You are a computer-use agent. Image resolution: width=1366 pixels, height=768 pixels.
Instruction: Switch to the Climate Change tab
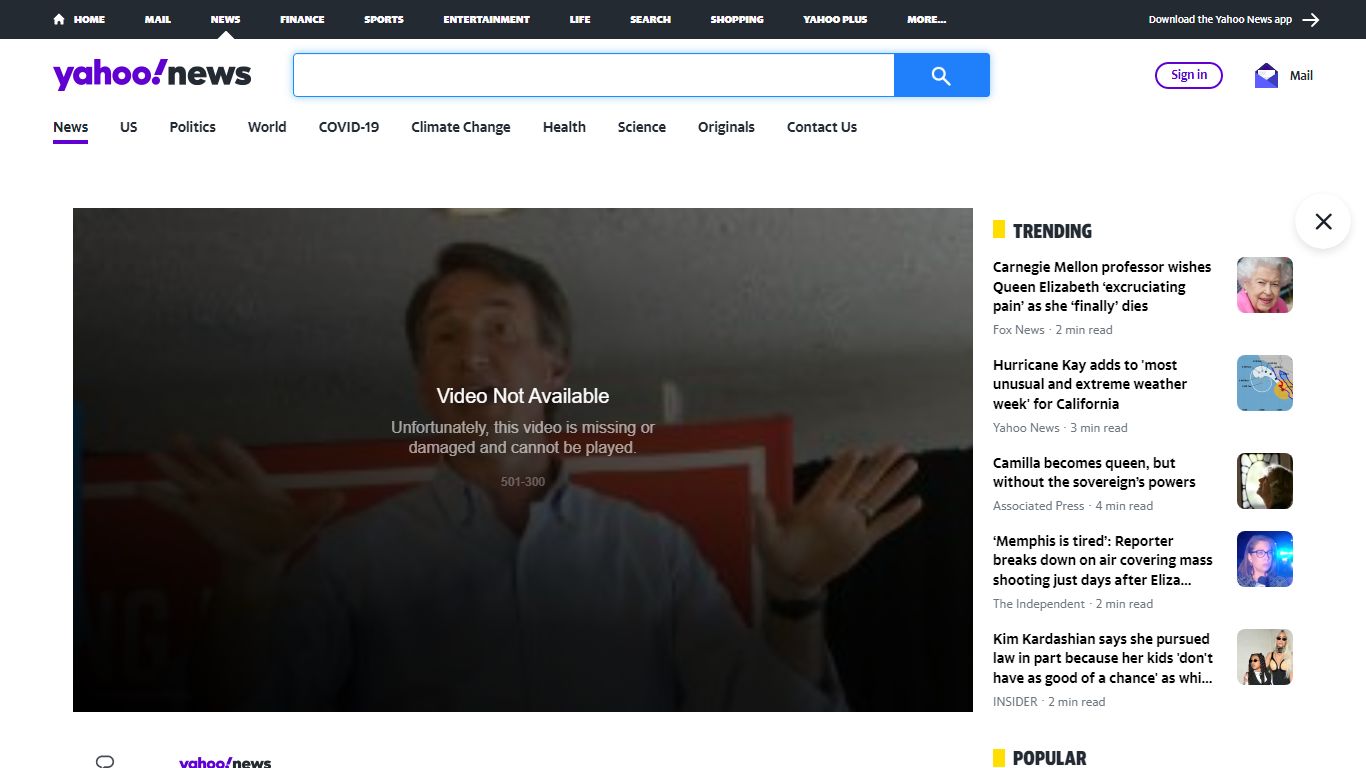tap(461, 127)
